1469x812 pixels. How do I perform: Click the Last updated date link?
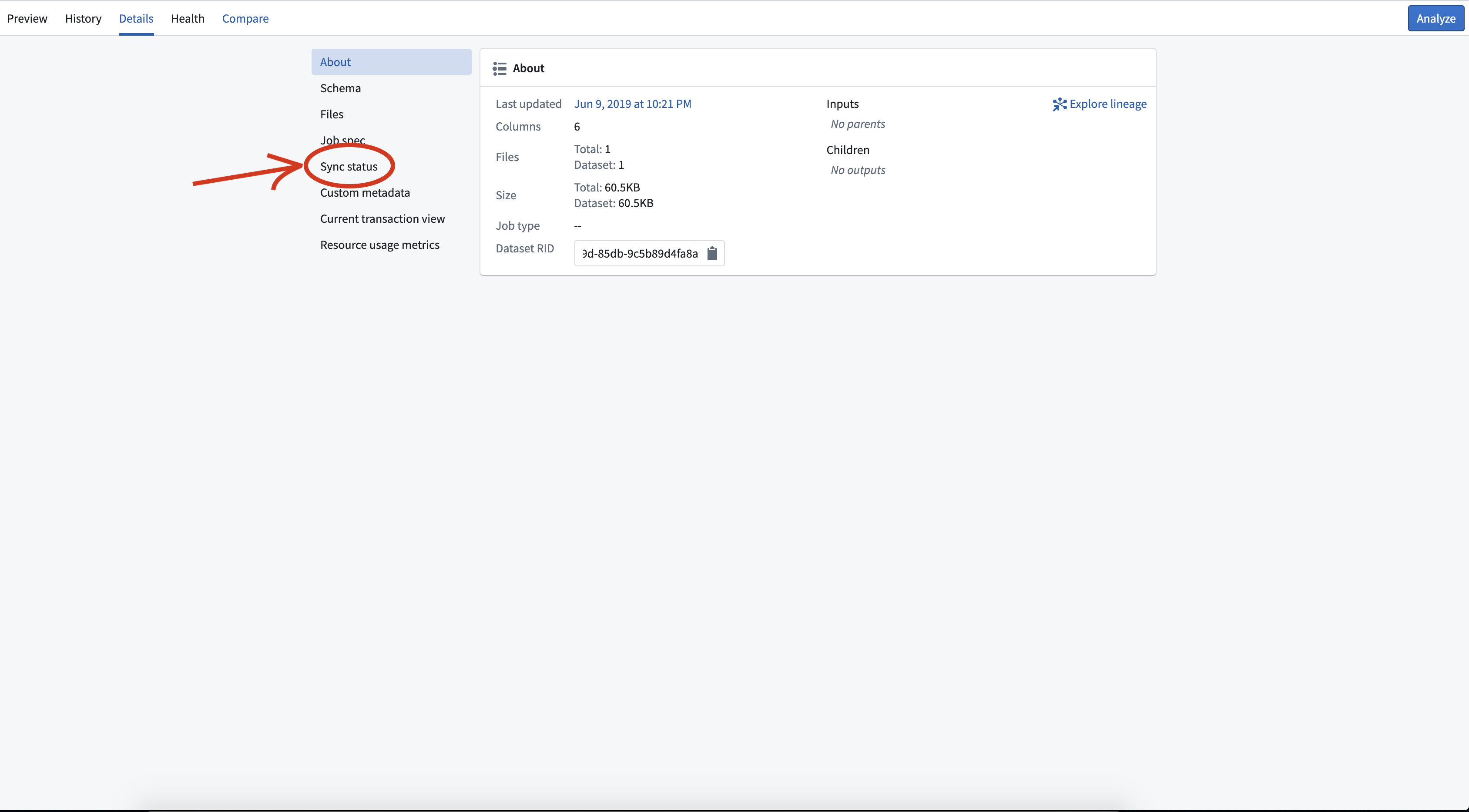click(632, 104)
